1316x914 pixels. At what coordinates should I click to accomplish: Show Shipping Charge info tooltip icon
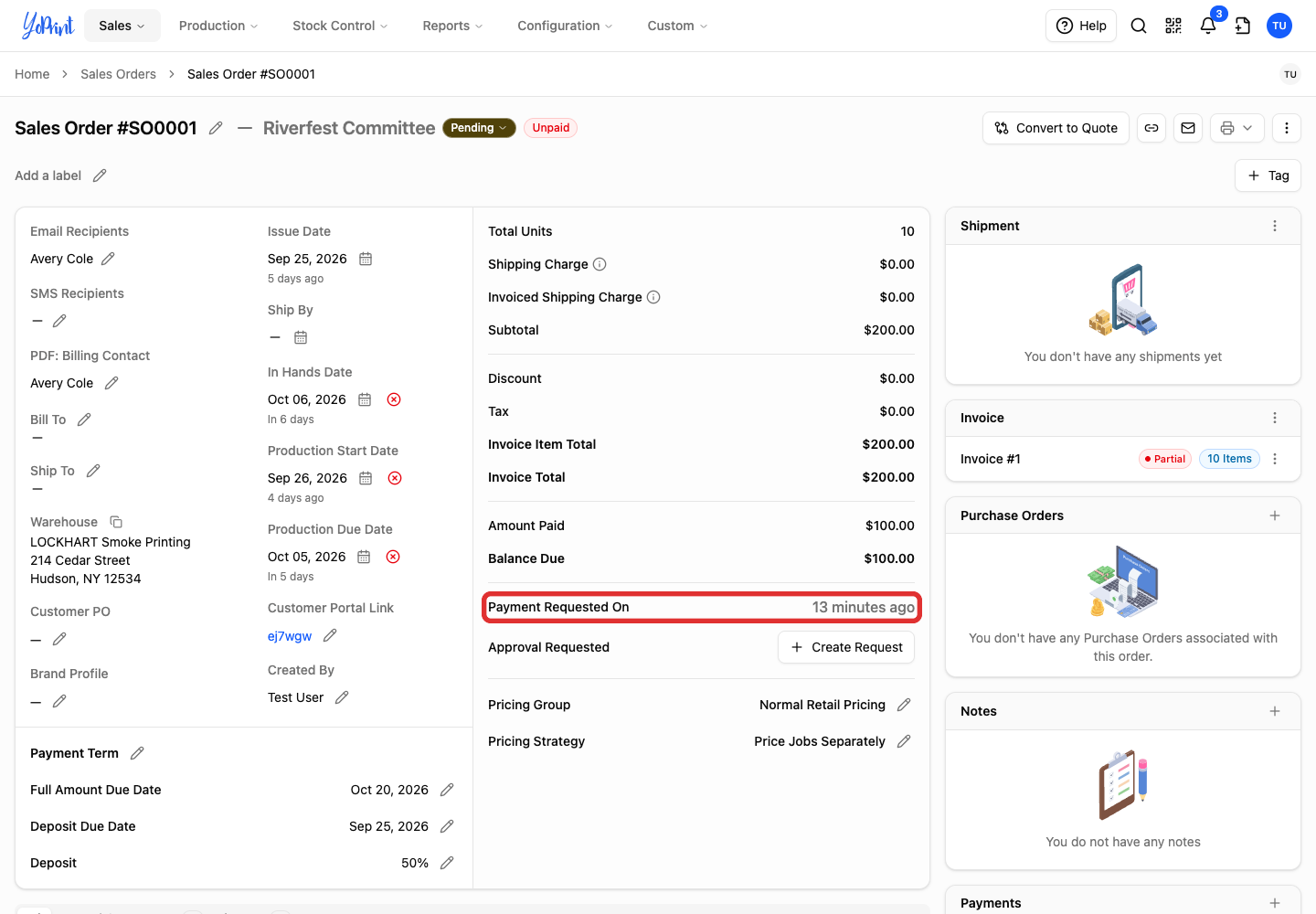coord(600,264)
